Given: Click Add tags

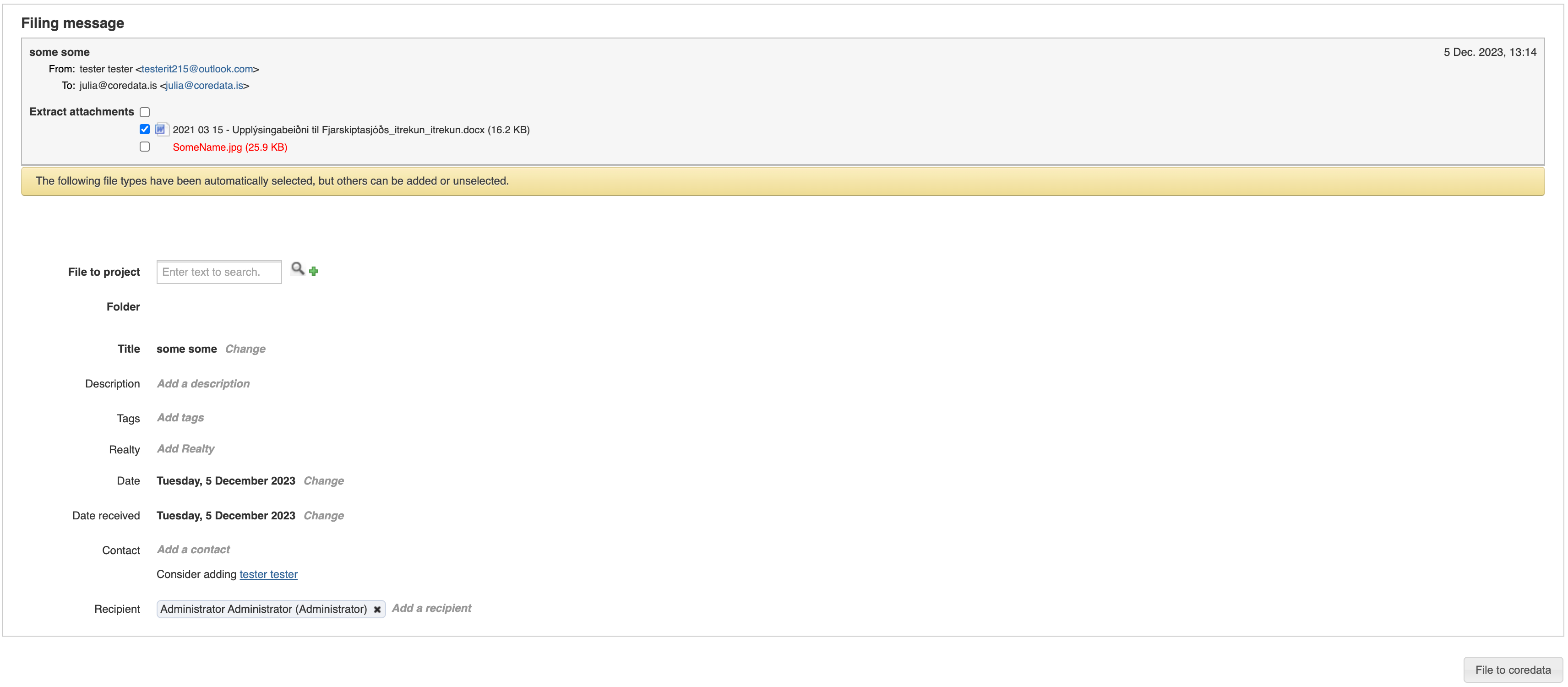Looking at the screenshot, I should pyautogui.click(x=180, y=417).
